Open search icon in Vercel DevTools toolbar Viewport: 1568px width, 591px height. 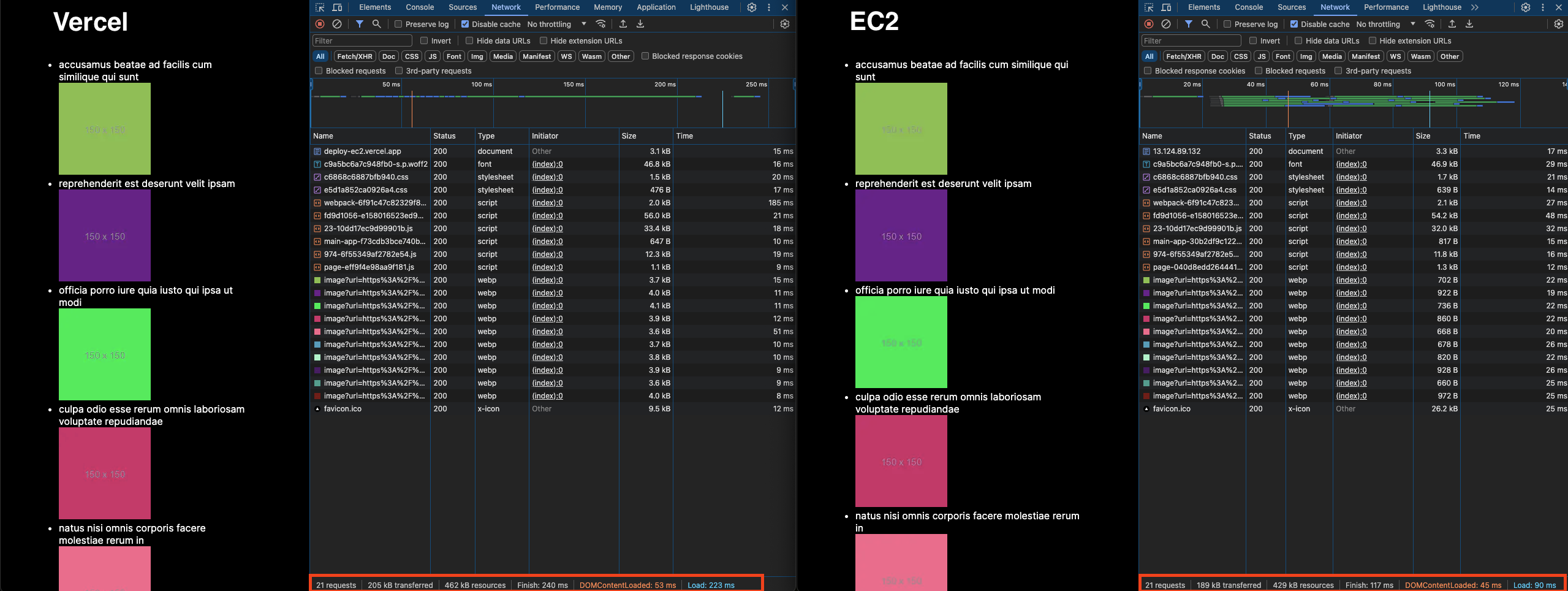click(377, 24)
